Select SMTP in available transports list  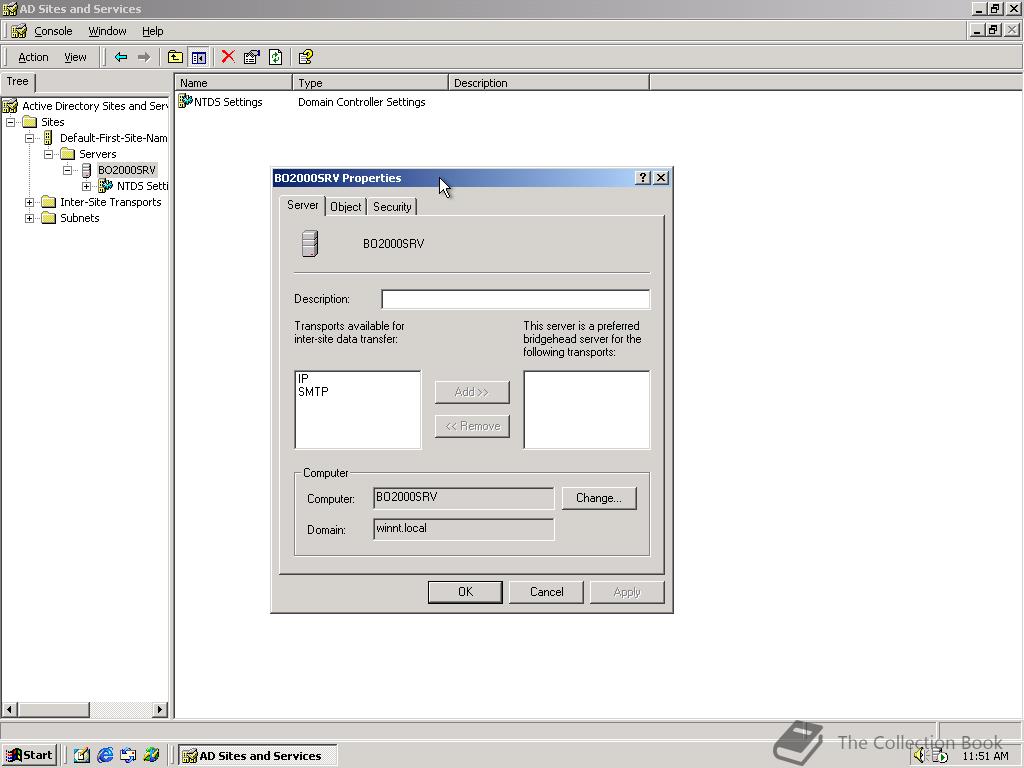[313, 392]
